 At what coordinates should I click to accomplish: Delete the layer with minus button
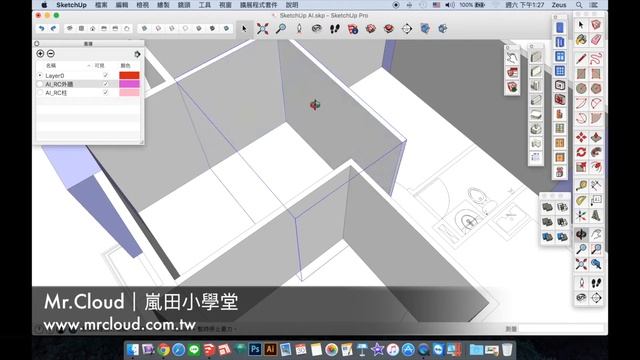51,53
